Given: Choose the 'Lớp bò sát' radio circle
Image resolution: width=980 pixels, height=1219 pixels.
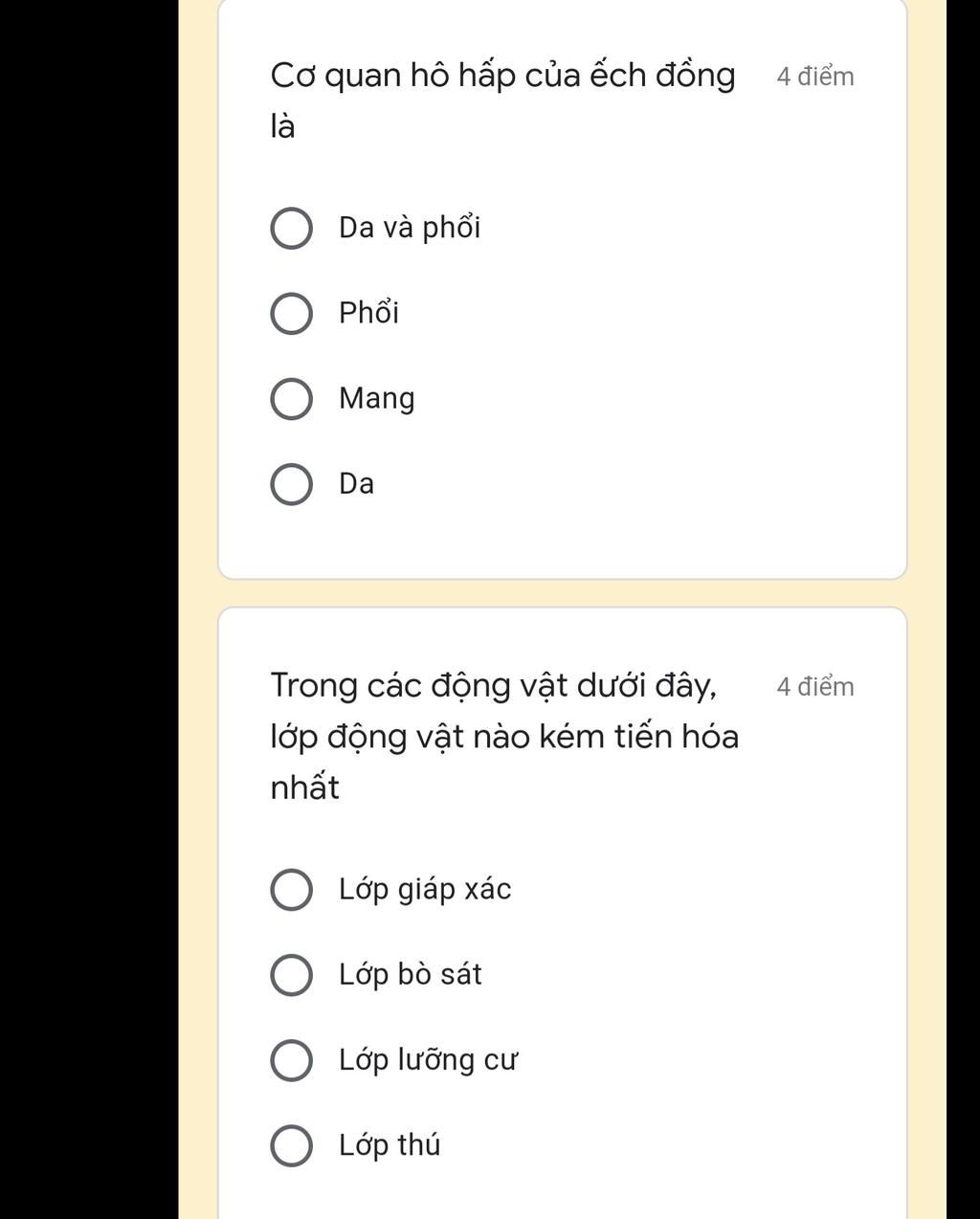Looking at the screenshot, I should 291,975.
